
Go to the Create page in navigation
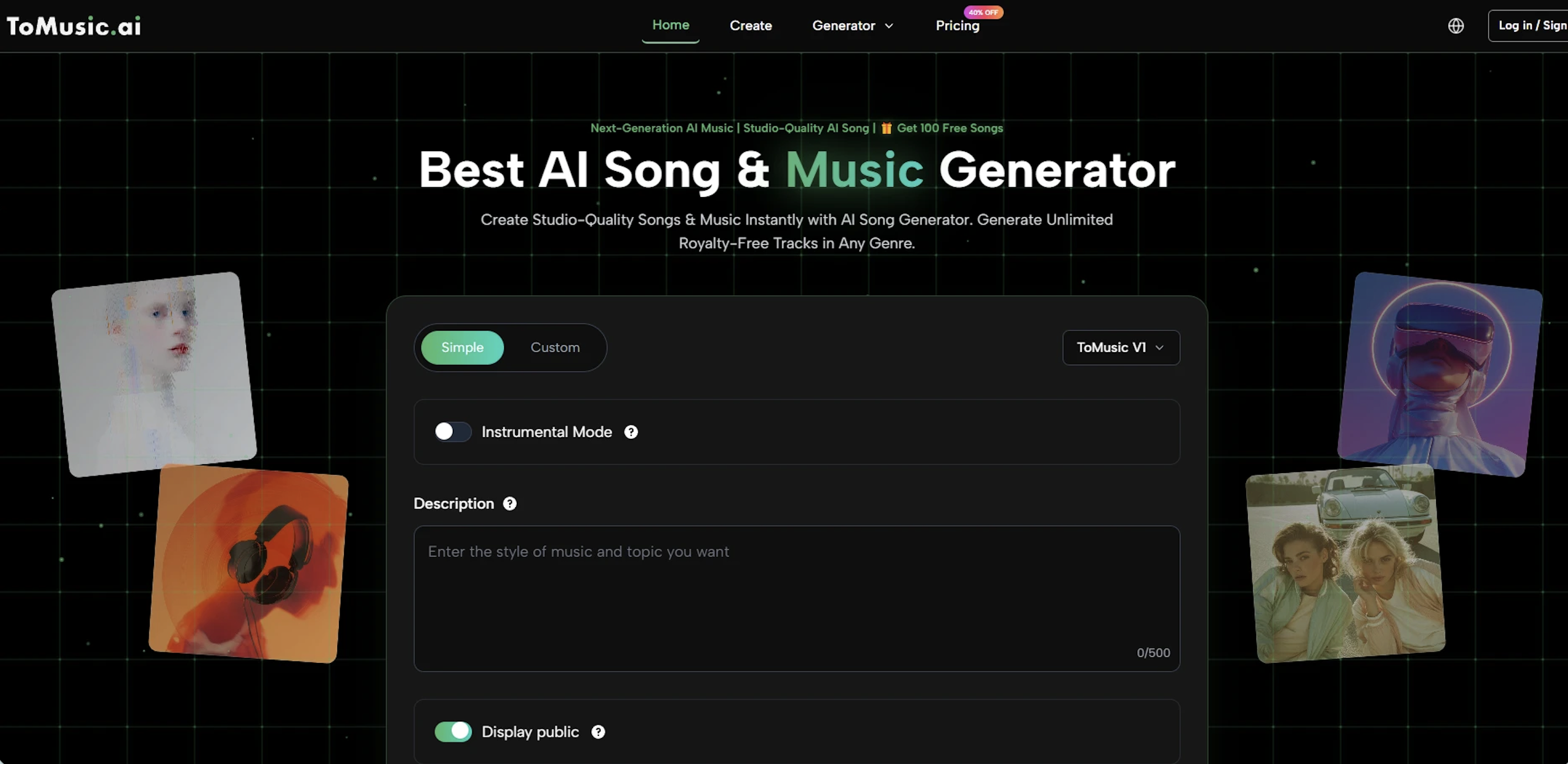pyautogui.click(x=750, y=25)
